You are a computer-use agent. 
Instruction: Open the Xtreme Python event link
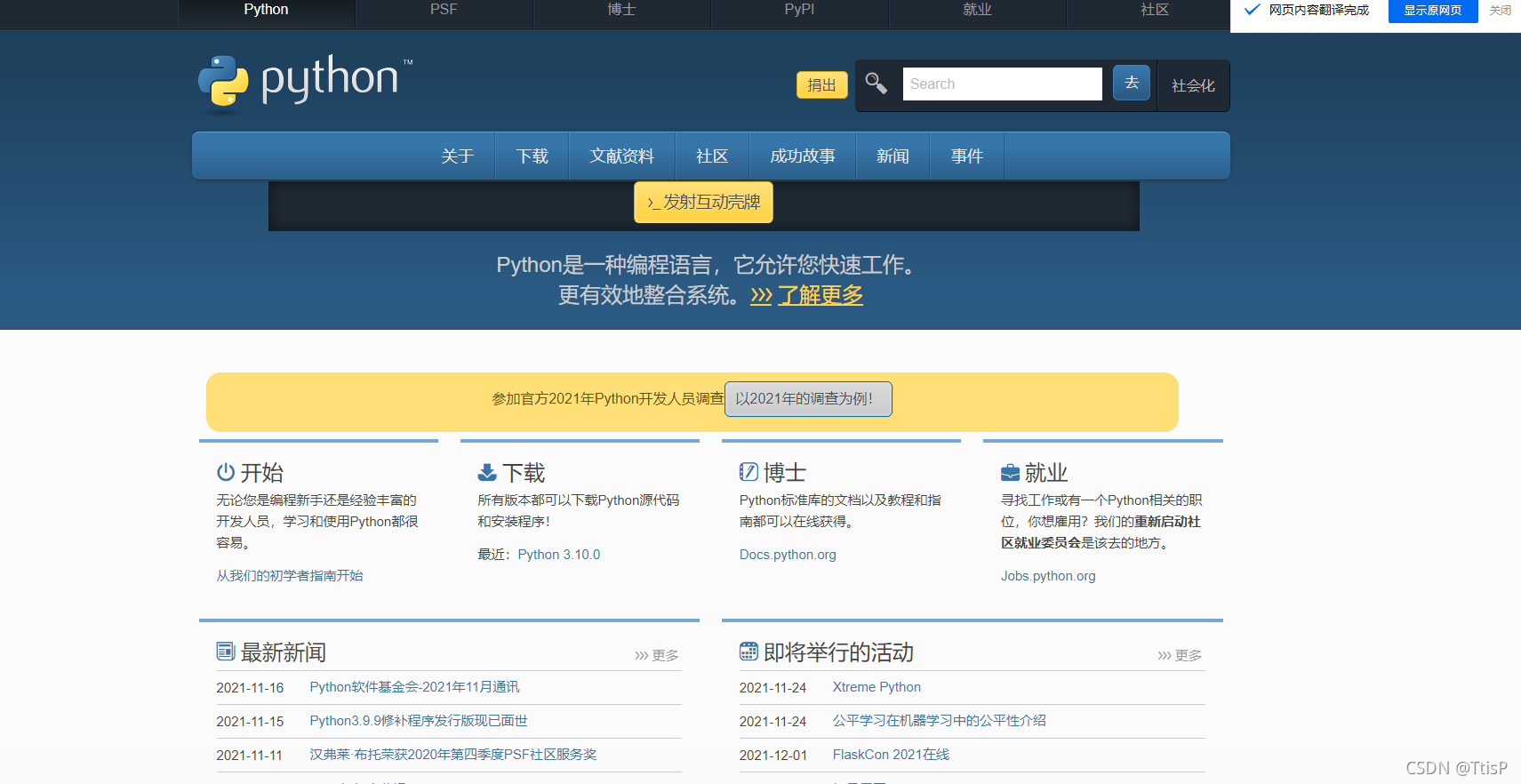(x=877, y=687)
